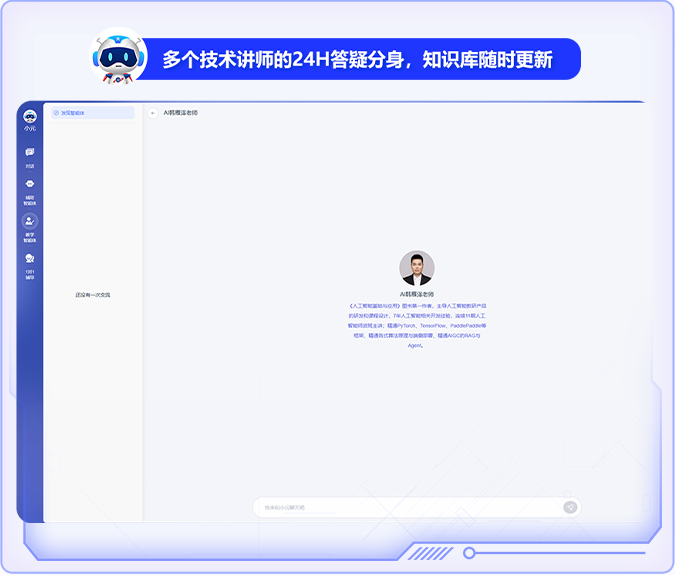The image size is (675, 575).
Task: Click the robot mascot in top banner
Action: (x=117, y=57)
